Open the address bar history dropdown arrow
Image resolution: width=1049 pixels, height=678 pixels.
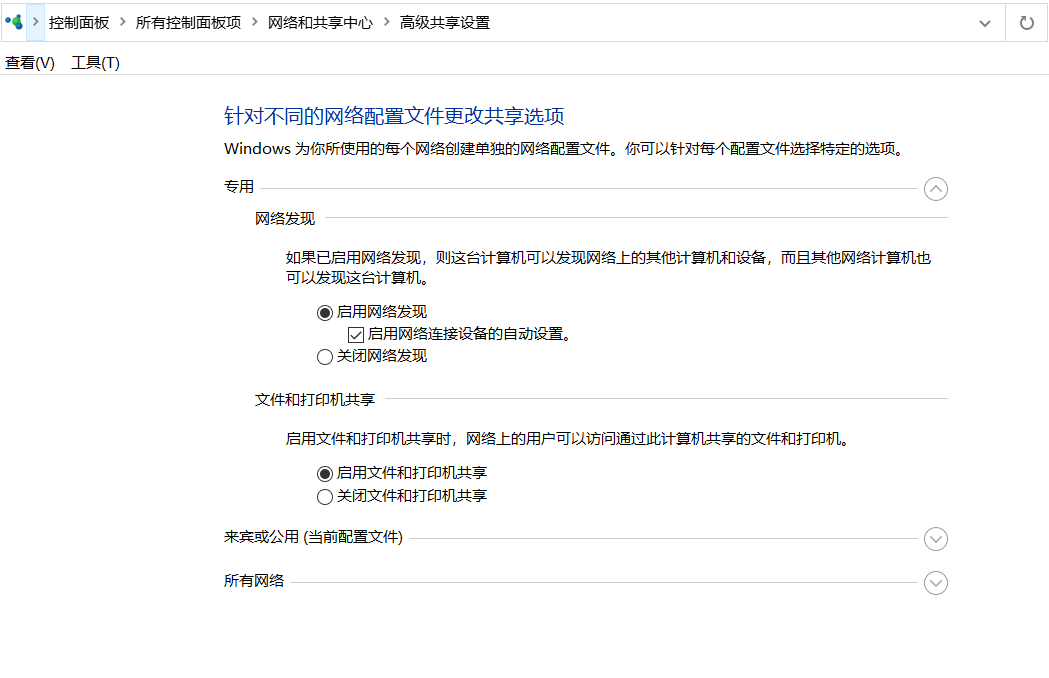pyautogui.click(x=985, y=22)
